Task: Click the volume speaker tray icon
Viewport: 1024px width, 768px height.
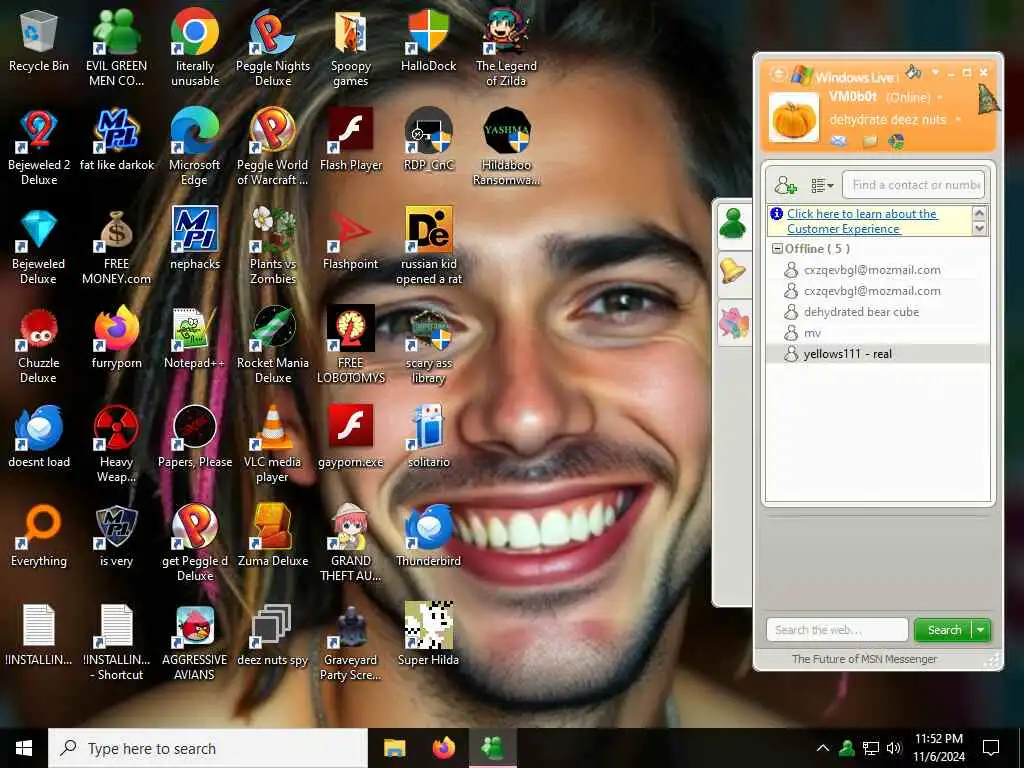Action: tap(894, 748)
